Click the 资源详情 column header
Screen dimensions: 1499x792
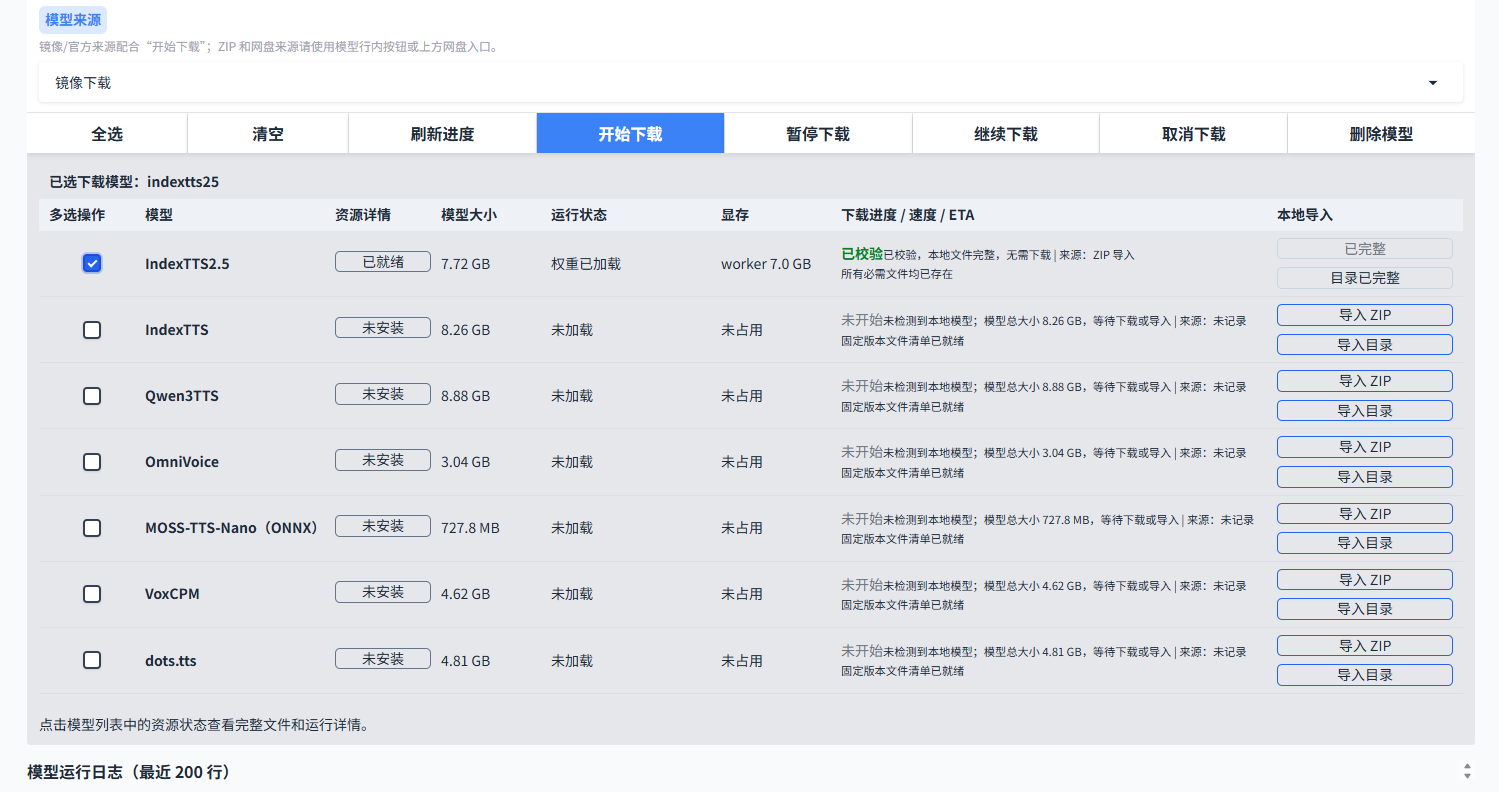coord(363,215)
